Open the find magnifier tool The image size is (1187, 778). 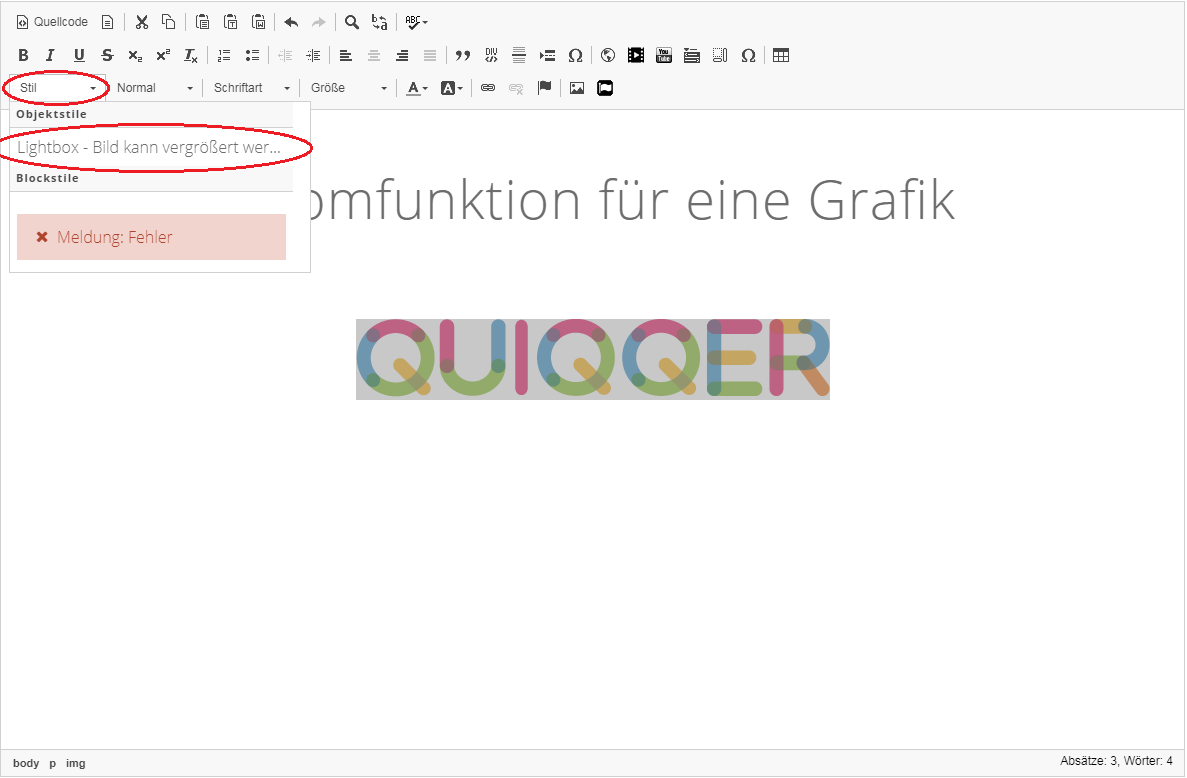[x=352, y=22]
